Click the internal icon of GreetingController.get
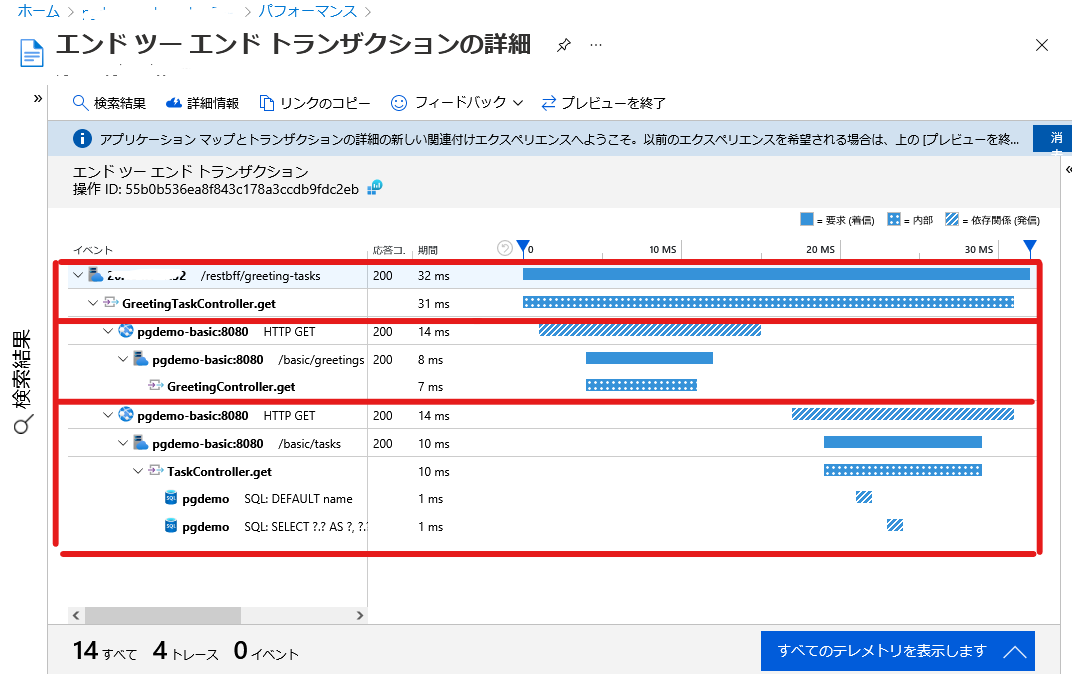The height and width of the screenshot is (674, 1072). tap(156, 386)
